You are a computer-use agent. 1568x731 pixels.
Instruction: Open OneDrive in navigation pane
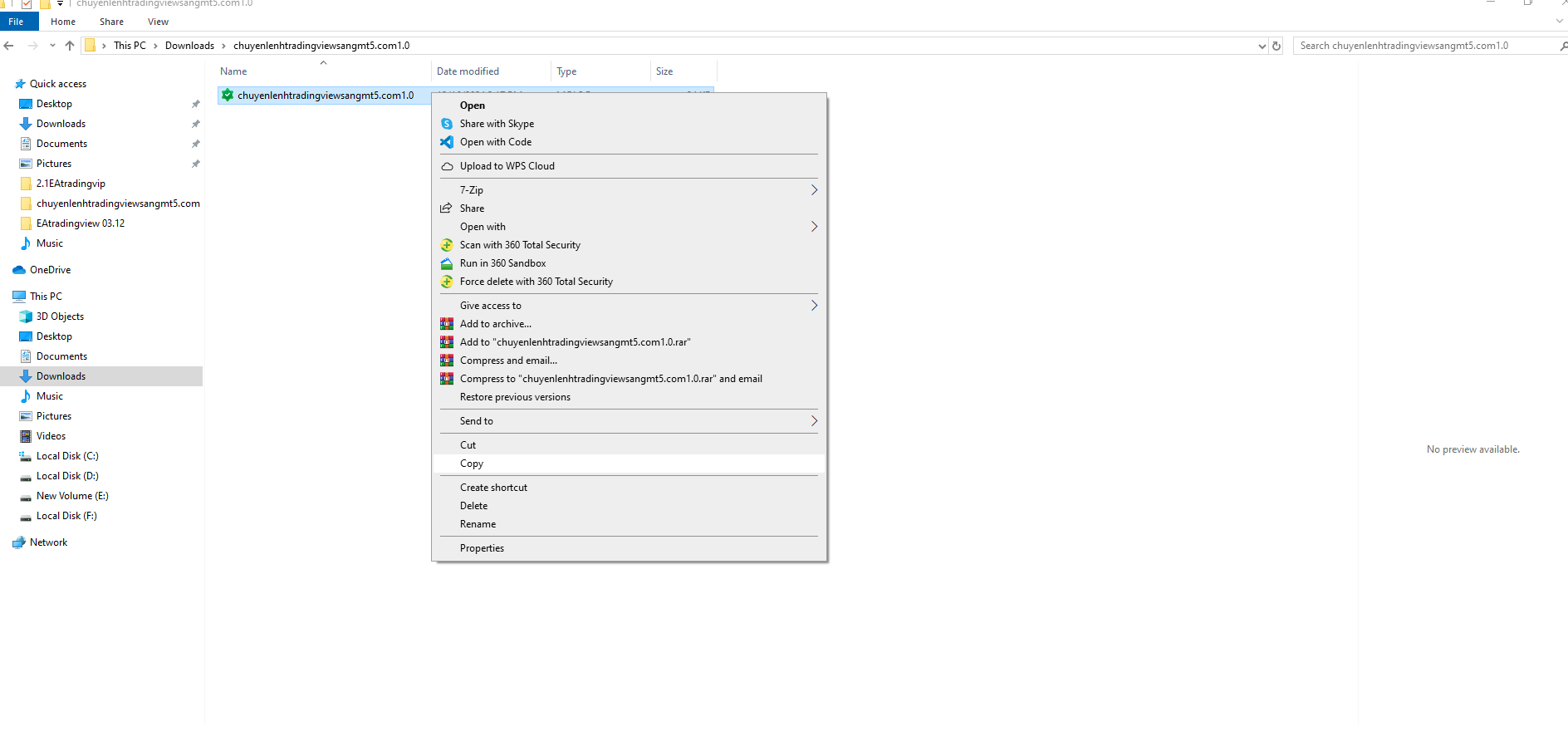50,270
